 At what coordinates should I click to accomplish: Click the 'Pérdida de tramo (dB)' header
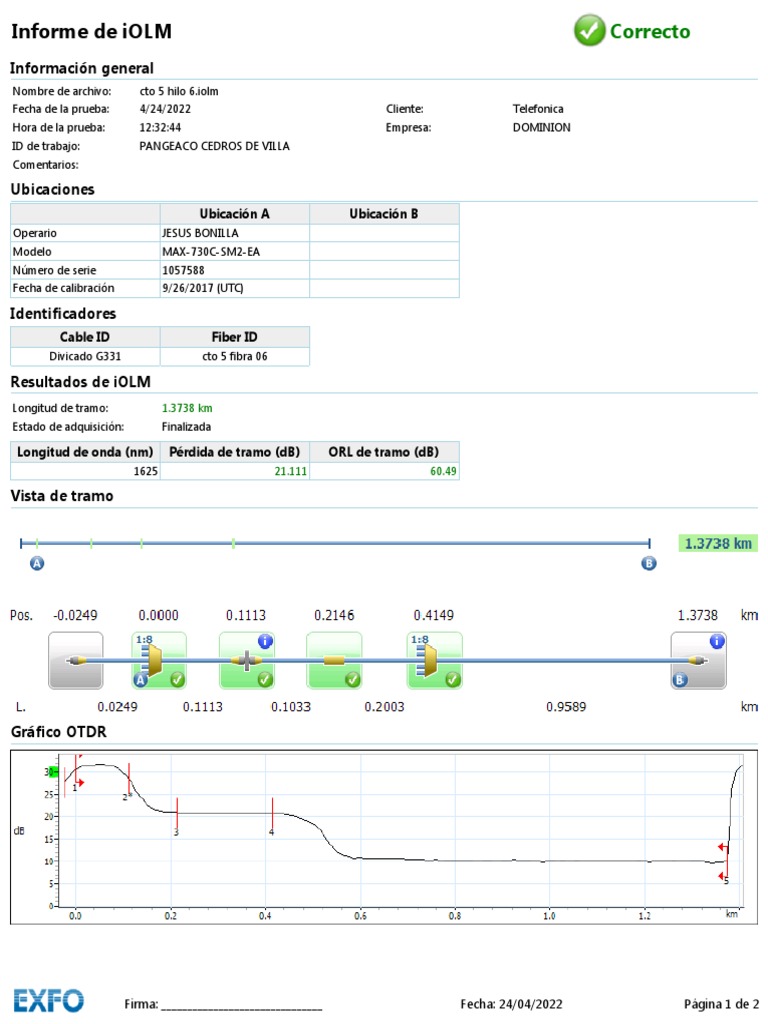234,452
